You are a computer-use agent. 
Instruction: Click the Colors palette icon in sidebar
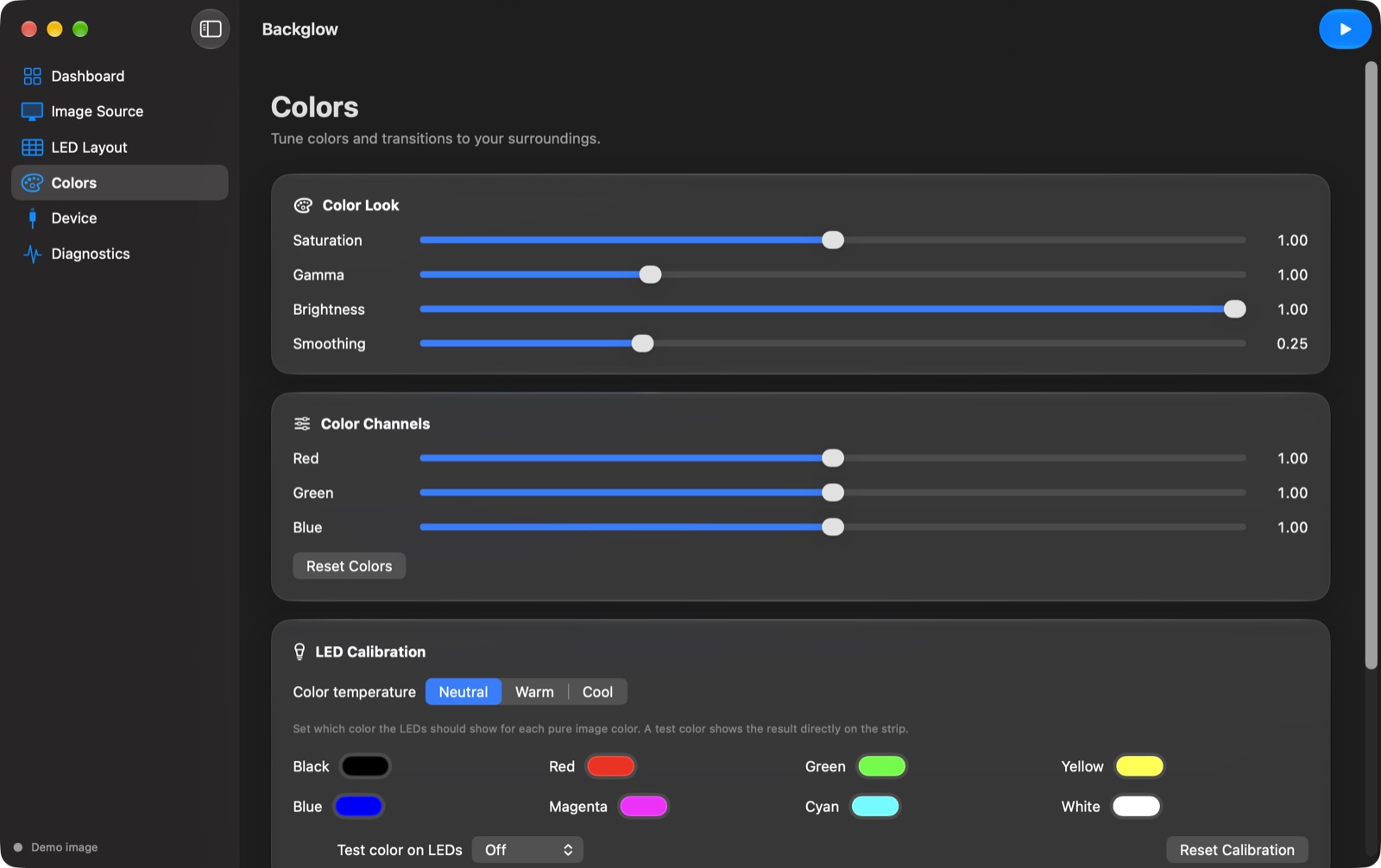[32, 183]
